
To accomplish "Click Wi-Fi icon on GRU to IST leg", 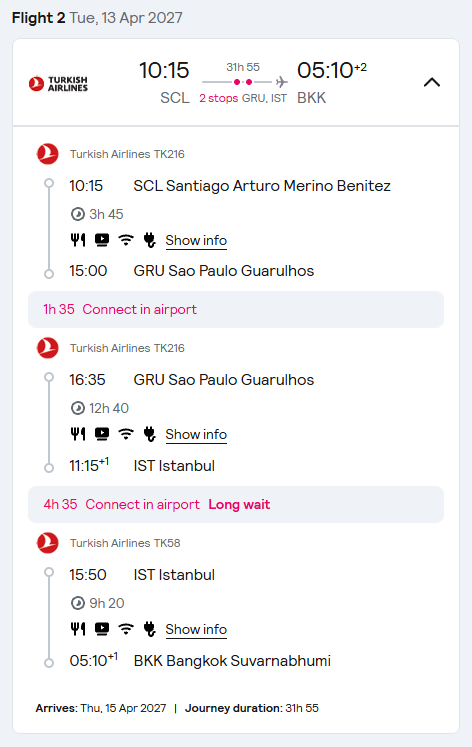I will click(x=126, y=434).
